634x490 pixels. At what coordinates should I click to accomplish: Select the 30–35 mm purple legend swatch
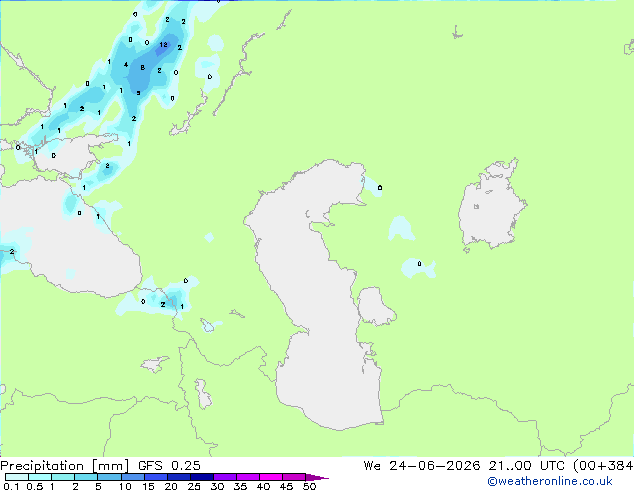click(x=225, y=477)
